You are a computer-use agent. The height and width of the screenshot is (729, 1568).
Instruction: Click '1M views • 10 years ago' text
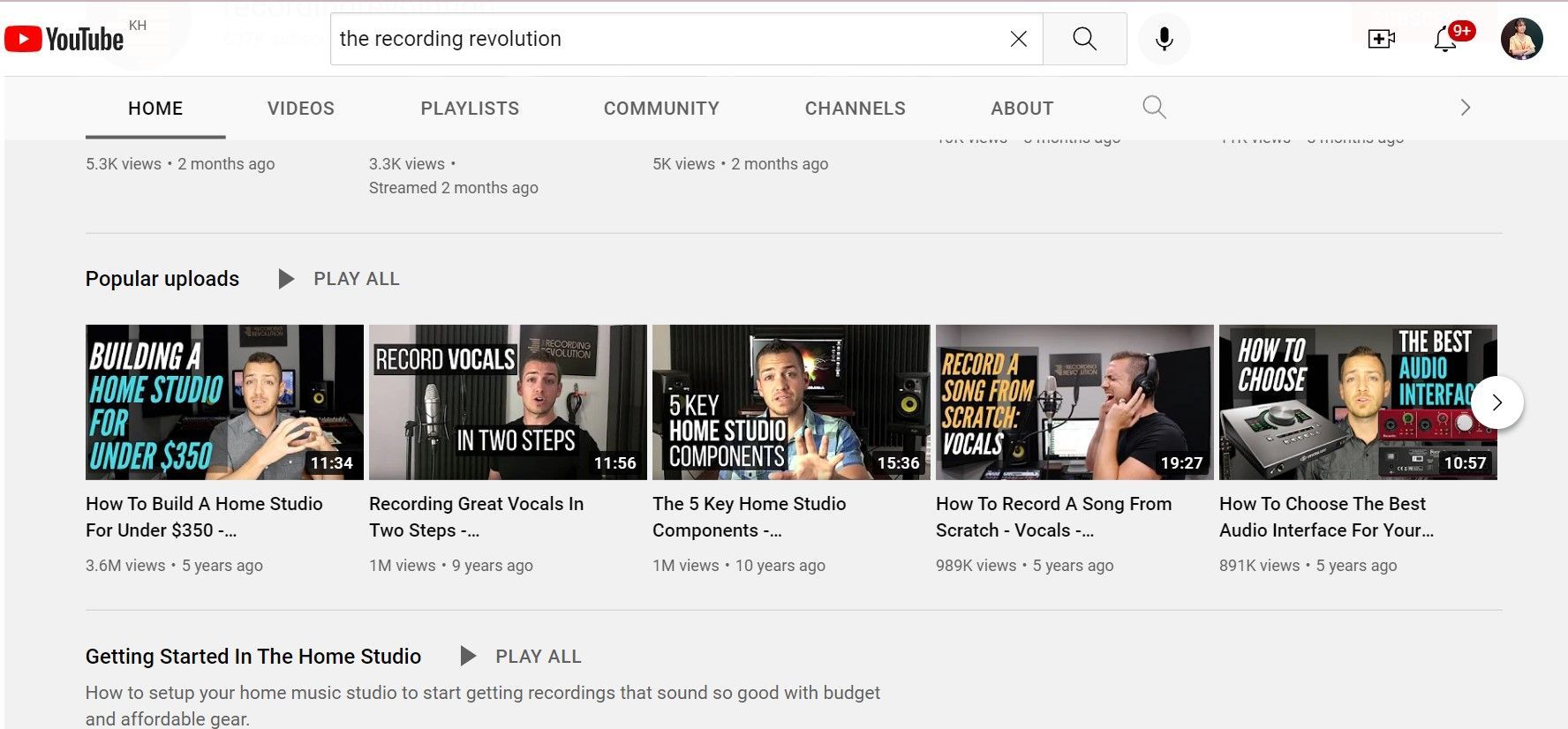(739, 566)
